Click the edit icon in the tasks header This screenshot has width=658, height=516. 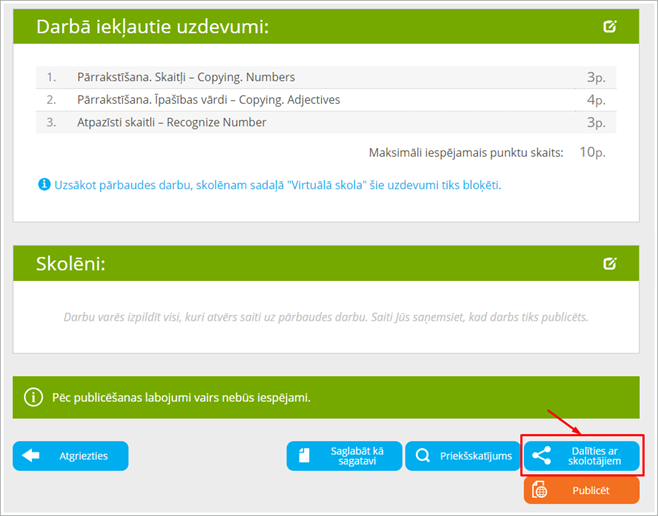610,27
